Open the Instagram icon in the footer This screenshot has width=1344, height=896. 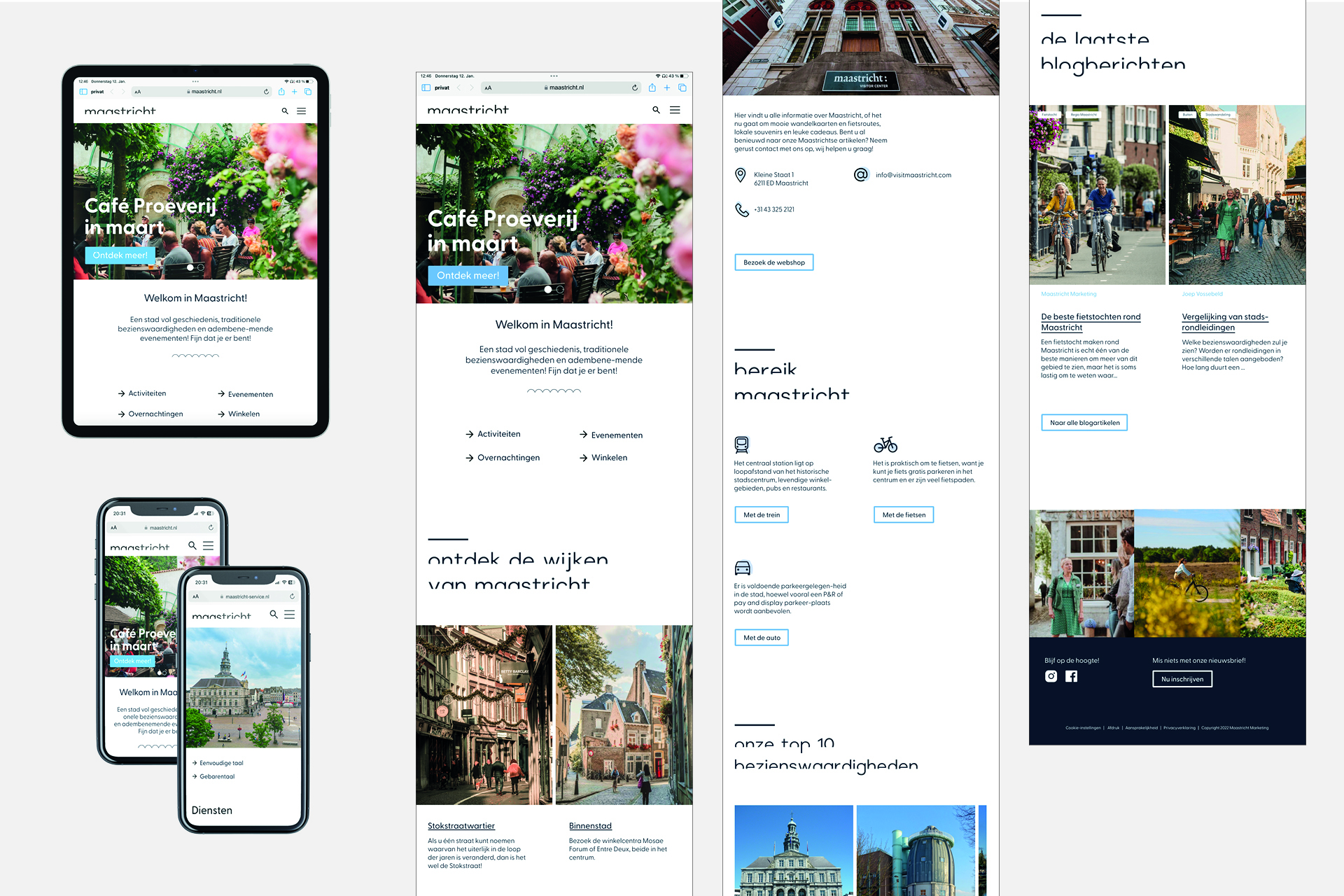tap(1051, 676)
